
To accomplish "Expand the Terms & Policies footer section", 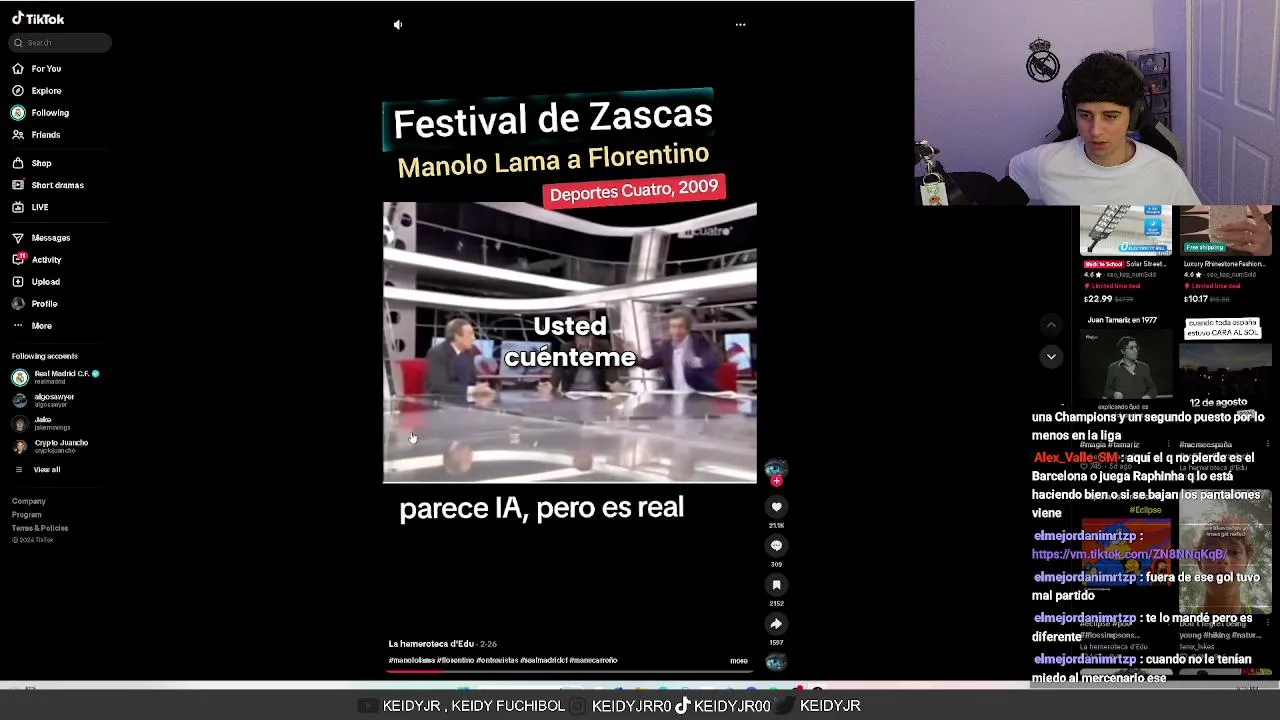I will pos(40,528).
